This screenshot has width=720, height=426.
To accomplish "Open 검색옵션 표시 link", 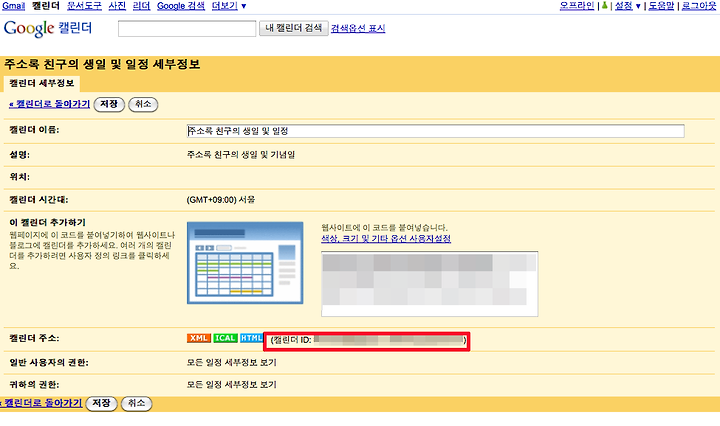I will point(358,28).
